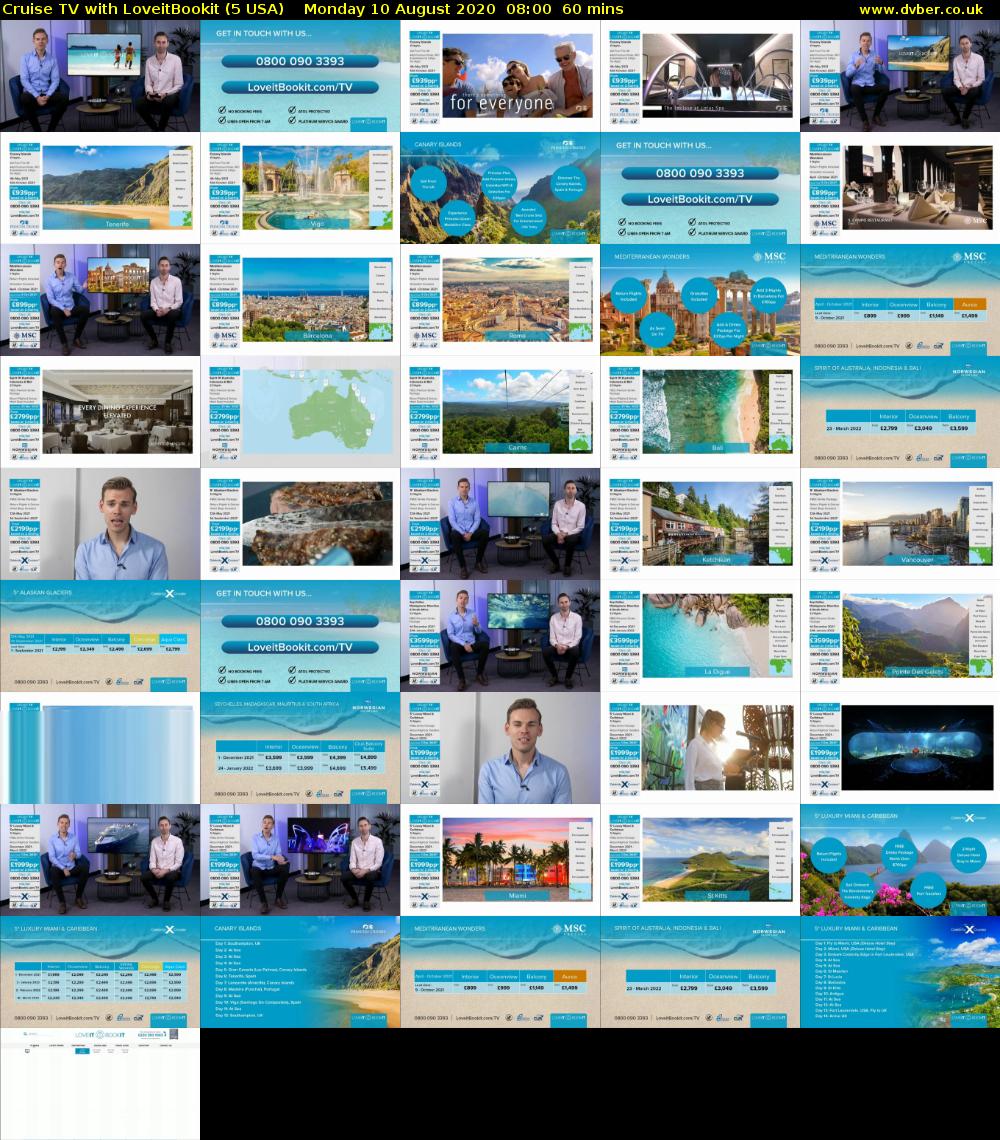Open the Lotus Spa pool thumbnail
The height and width of the screenshot is (1140, 1000).
click(x=700, y=76)
